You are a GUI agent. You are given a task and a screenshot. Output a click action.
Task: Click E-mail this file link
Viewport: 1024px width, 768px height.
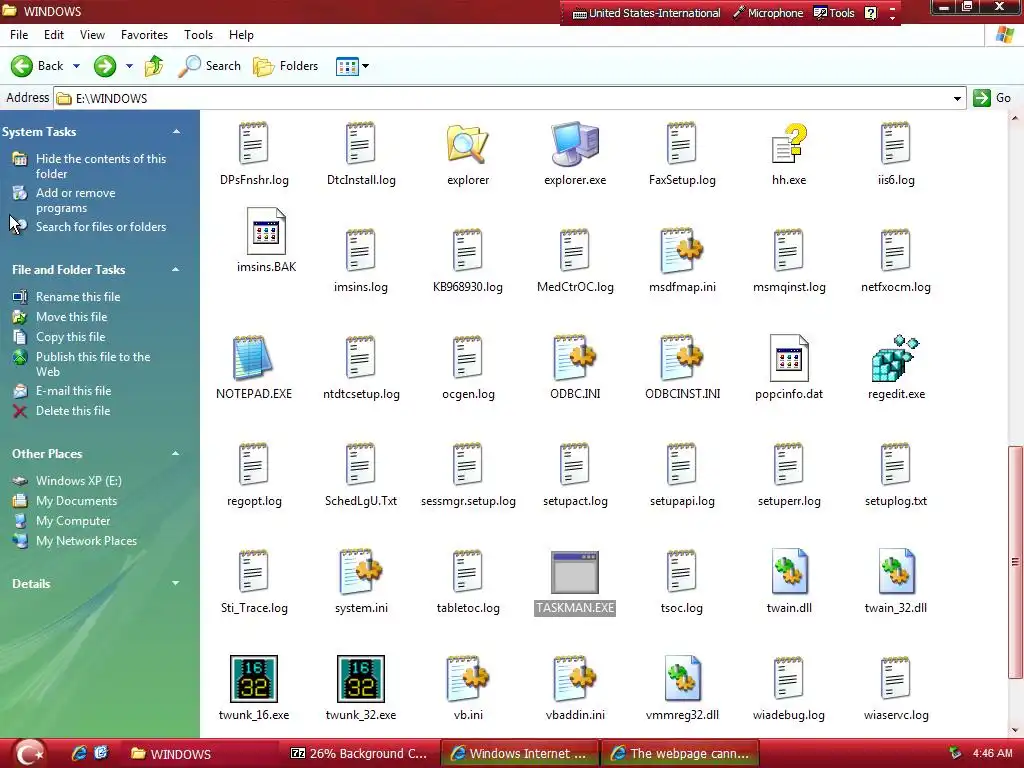click(73, 391)
